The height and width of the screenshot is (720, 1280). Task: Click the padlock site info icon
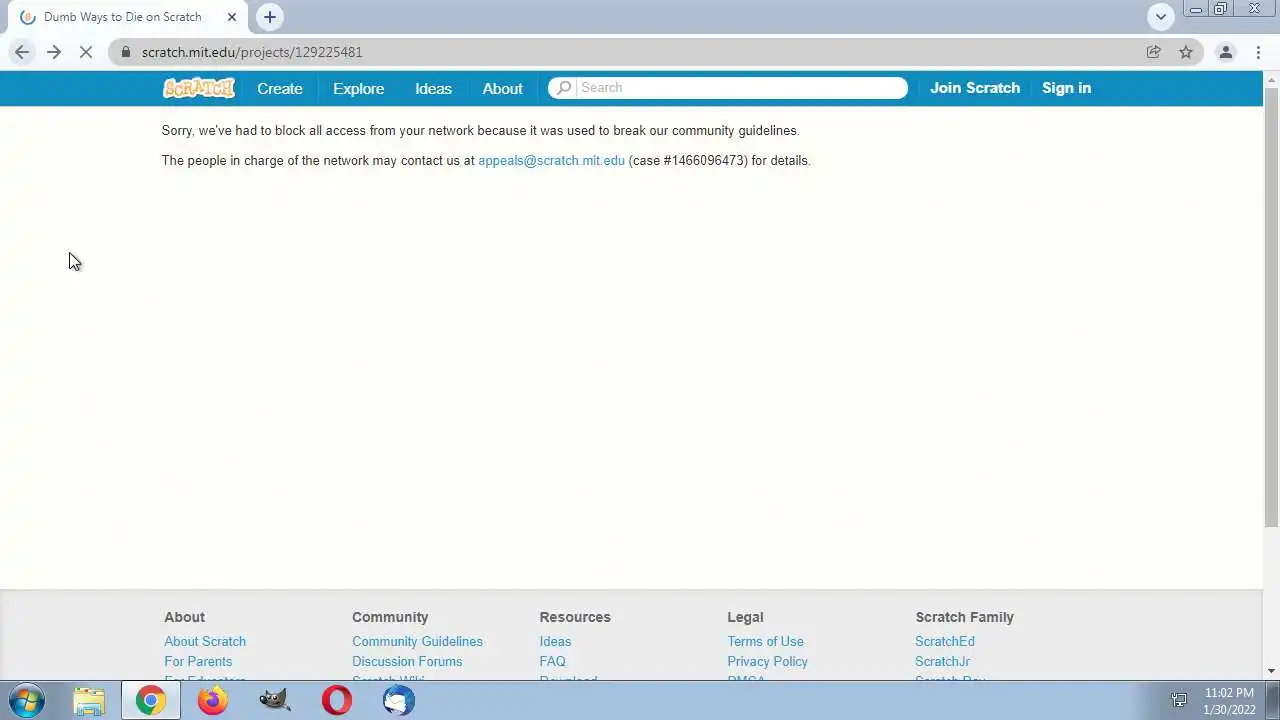[x=126, y=52]
